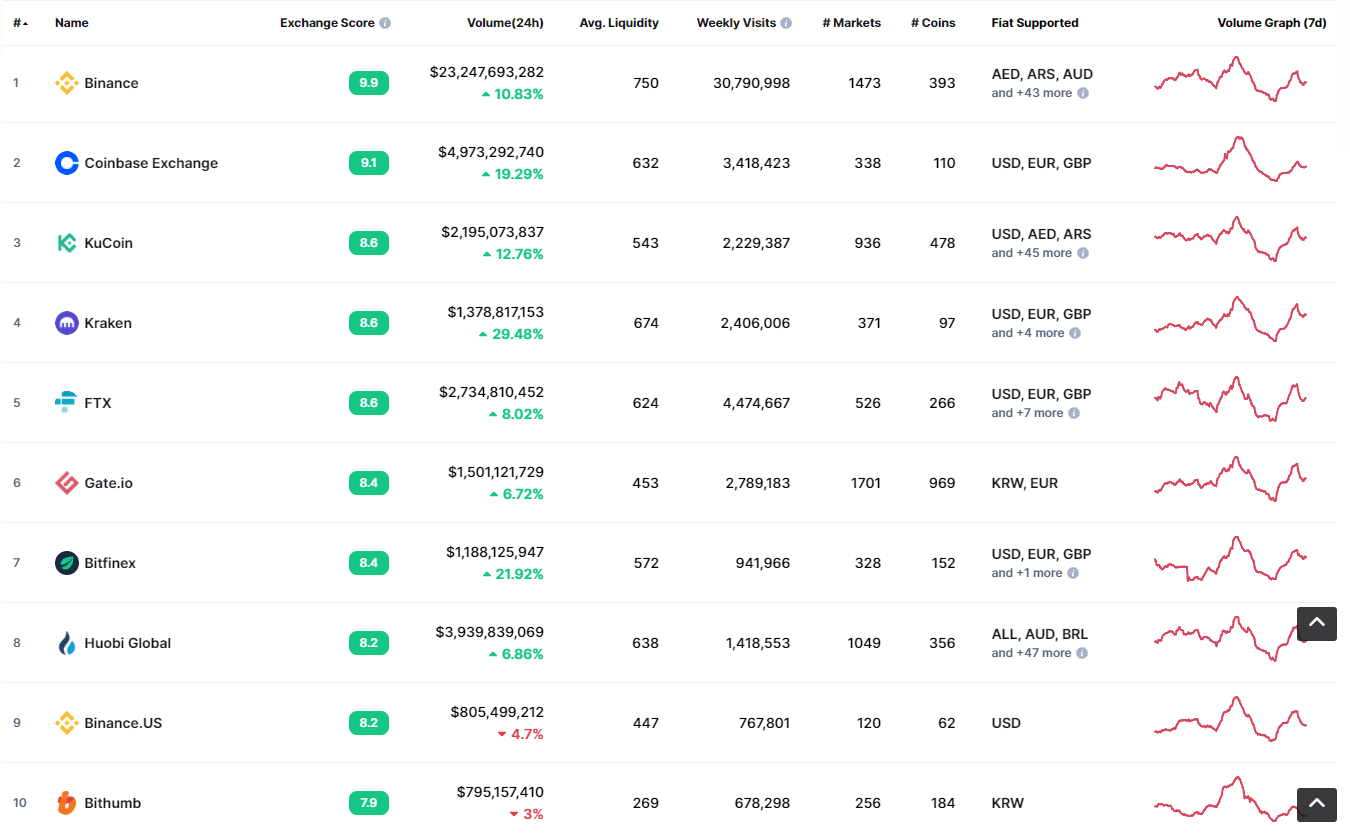
Task: Expand Huobi's 'and +47 more' fiat list
Action: tap(1032, 653)
